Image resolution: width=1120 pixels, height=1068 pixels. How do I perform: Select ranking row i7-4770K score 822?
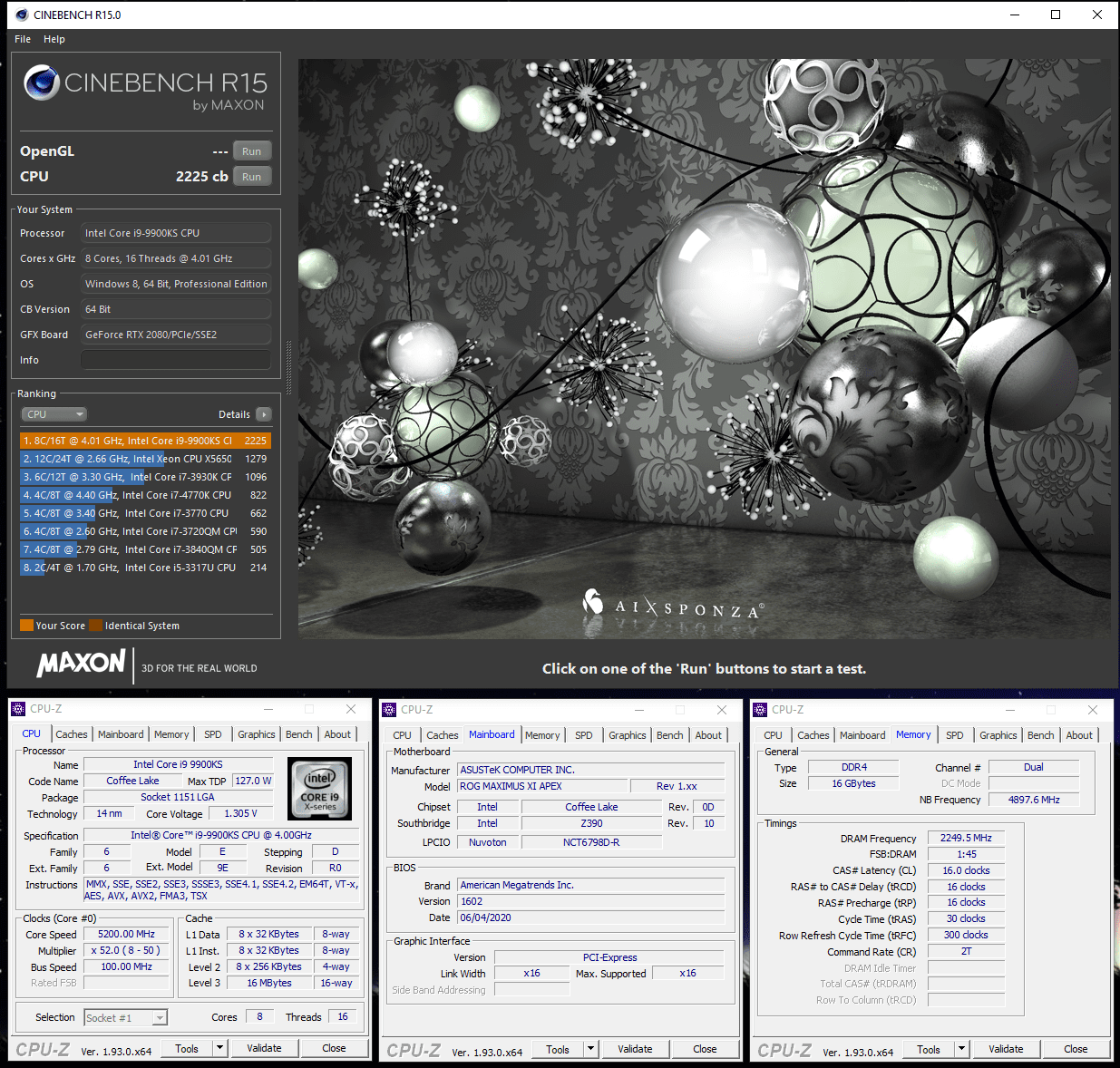145,495
